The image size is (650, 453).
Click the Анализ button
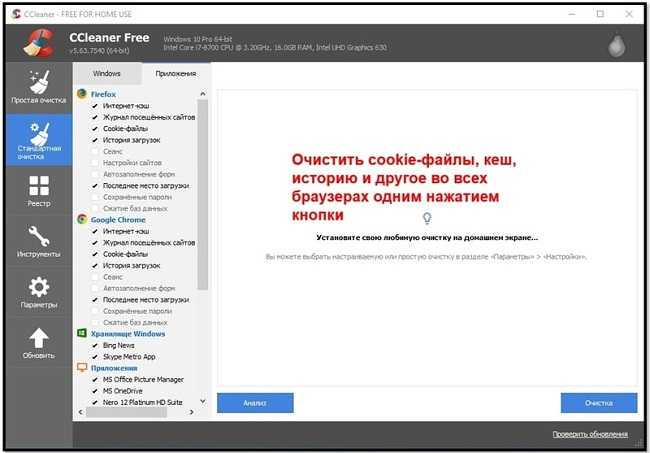tap(255, 403)
